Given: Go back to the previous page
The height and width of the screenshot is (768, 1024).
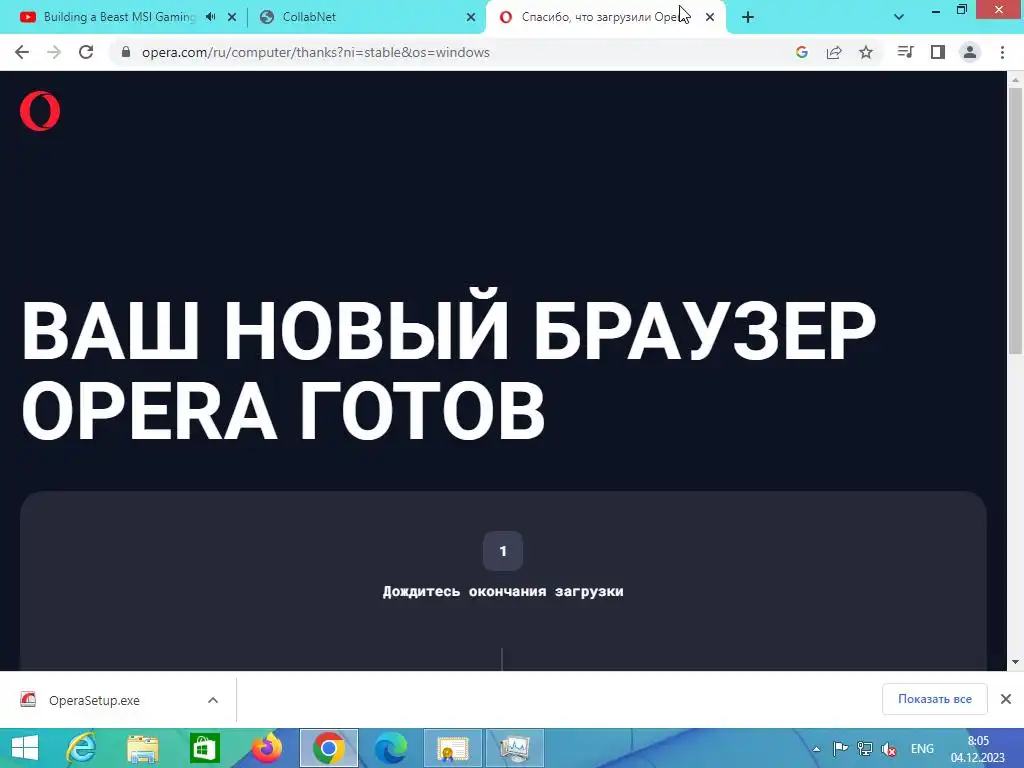Looking at the screenshot, I should 22,52.
